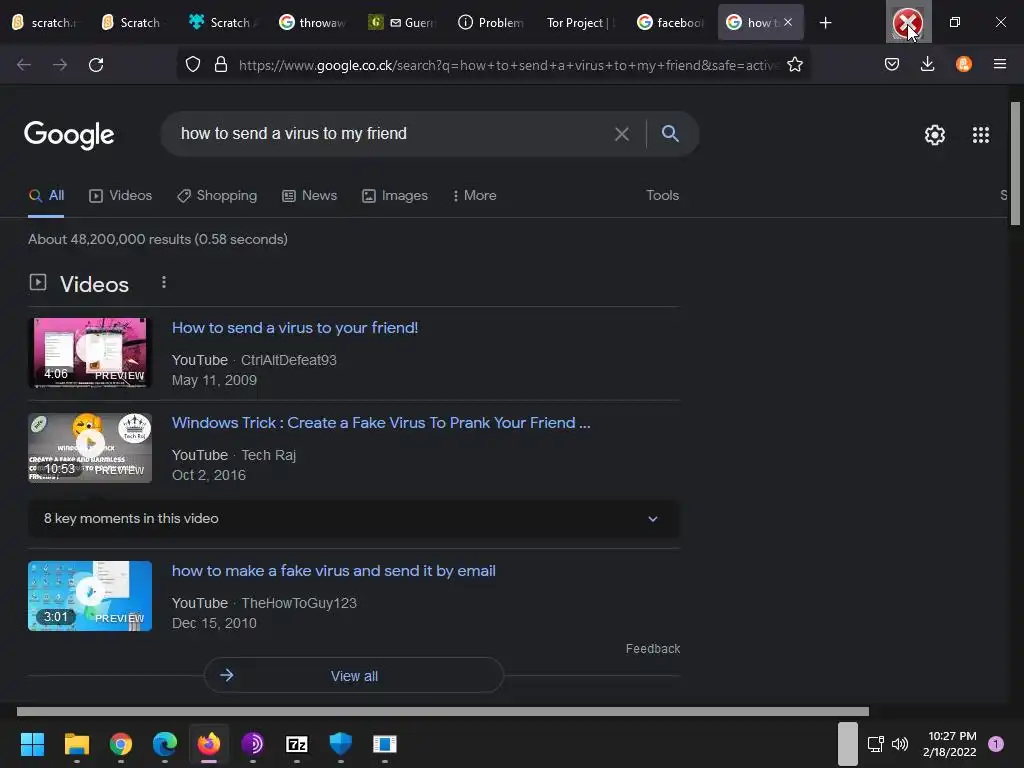
Task: Switch to the Problem browser tab
Action: click(x=491, y=23)
